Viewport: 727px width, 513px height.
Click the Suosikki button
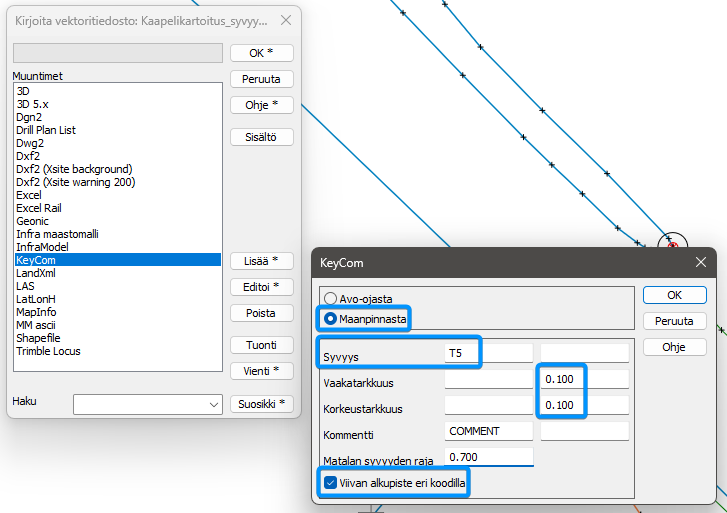pos(261,404)
